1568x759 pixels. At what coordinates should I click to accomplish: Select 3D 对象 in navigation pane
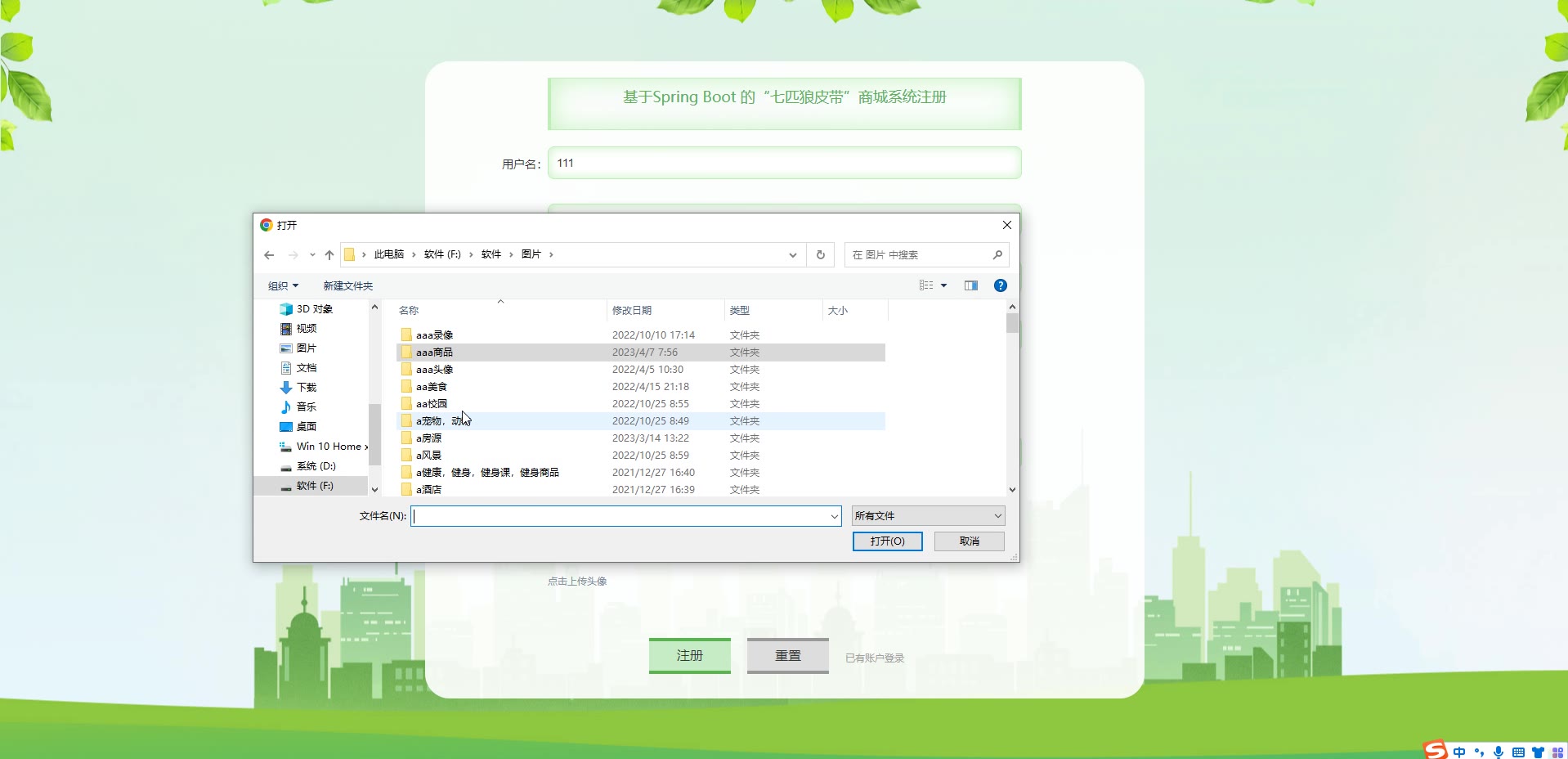[x=315, y=309]
